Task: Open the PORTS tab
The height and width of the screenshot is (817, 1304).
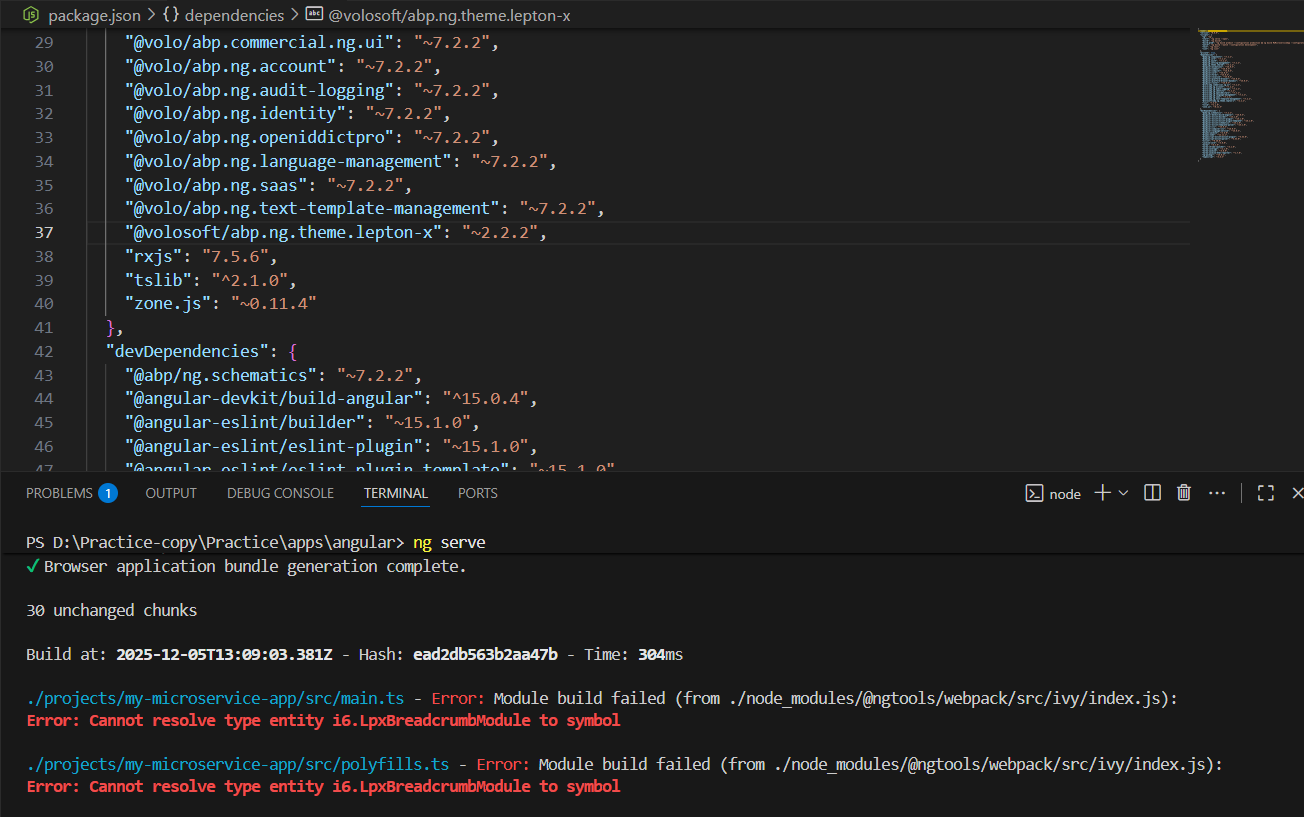Action: tap(477, 493)
